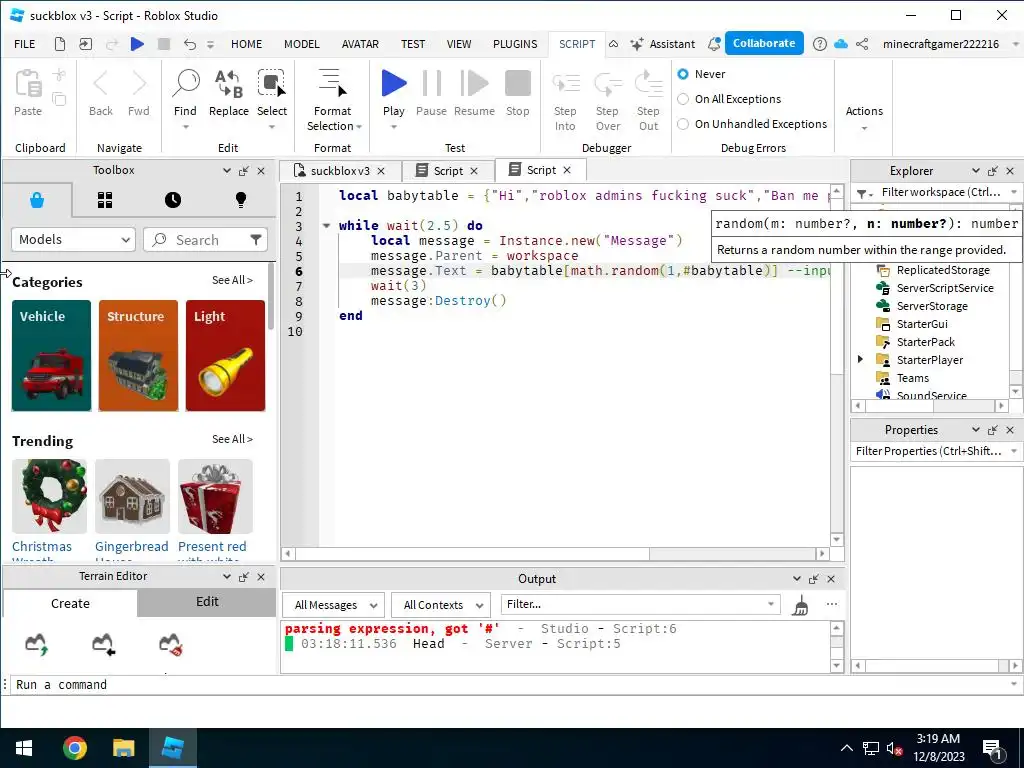Open Toolbox Creations lightbulb tab
Image resolution: width=1024 pixels, height=768 pixels.
241,200
